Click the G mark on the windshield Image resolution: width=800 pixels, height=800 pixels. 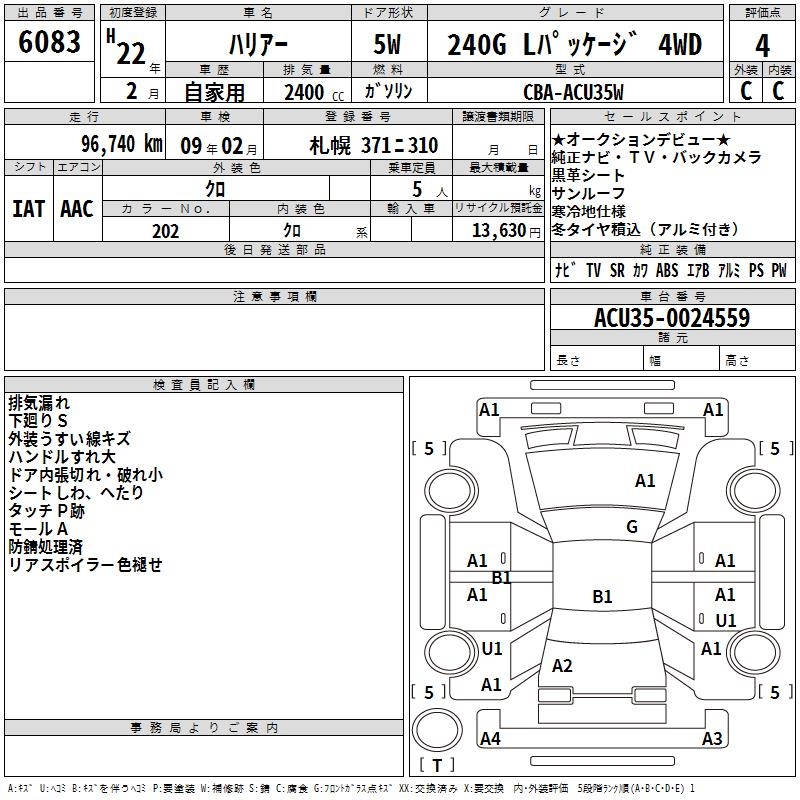point(632,527)
